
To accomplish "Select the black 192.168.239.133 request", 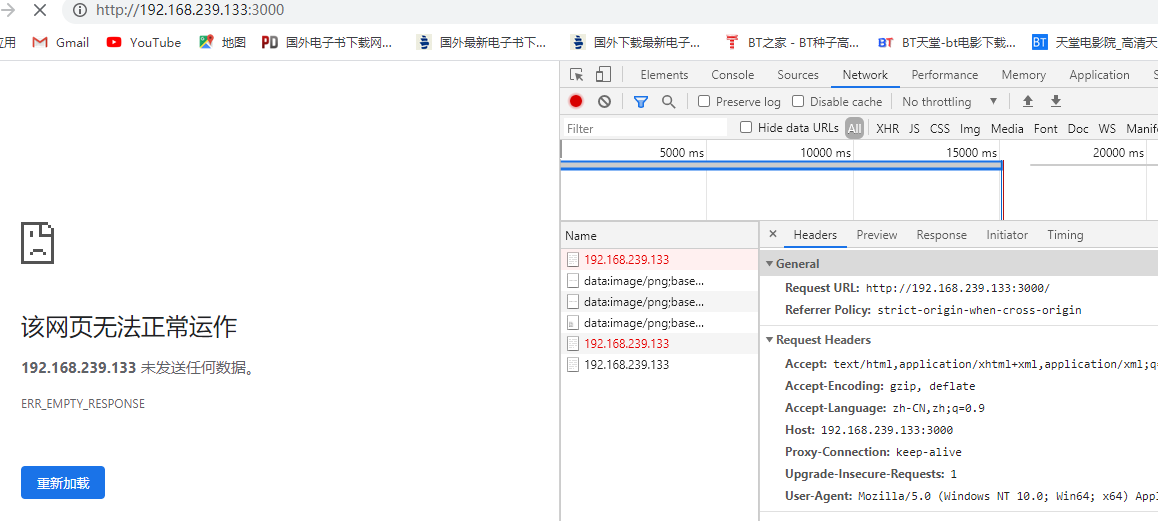I will click(x=659, y=364).
